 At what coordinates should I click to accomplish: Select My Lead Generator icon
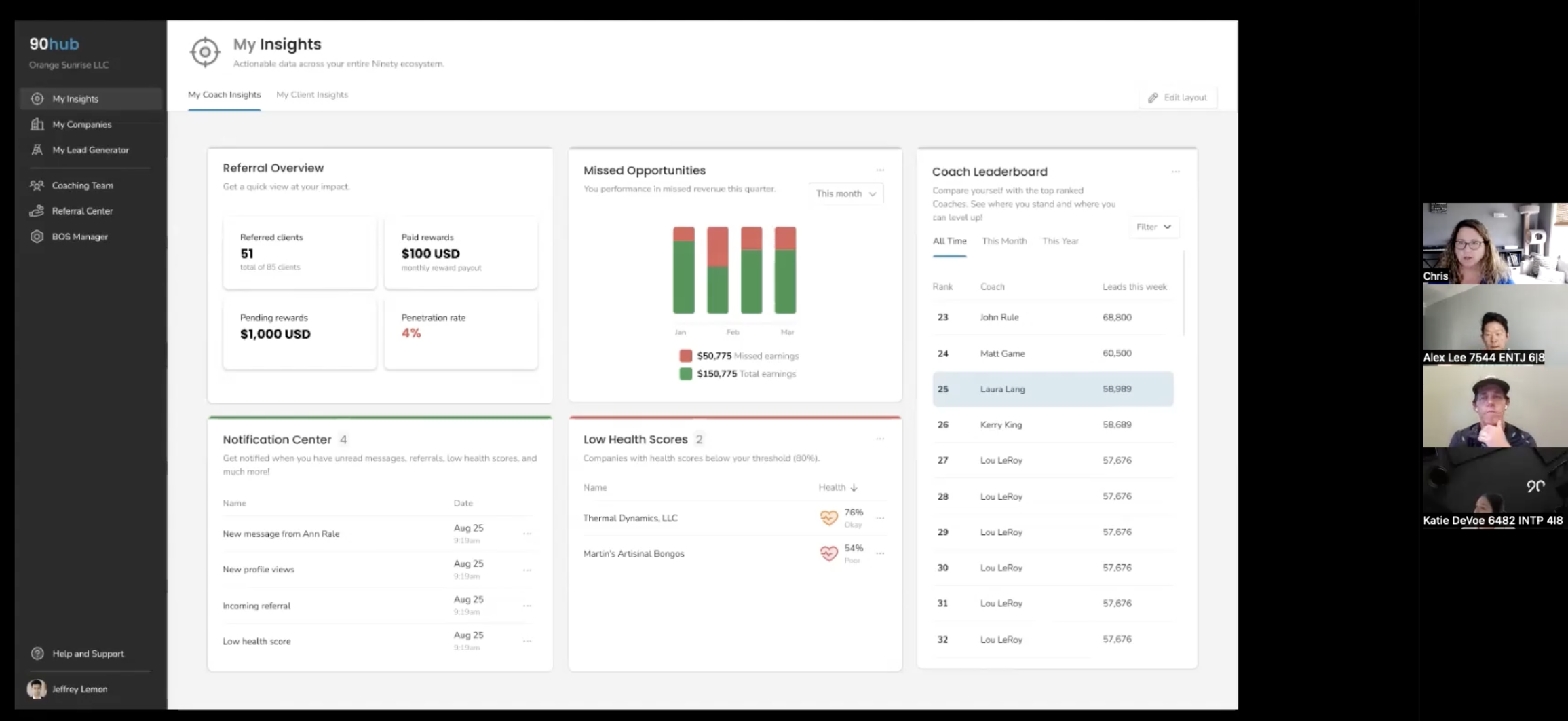pos(37,150)
